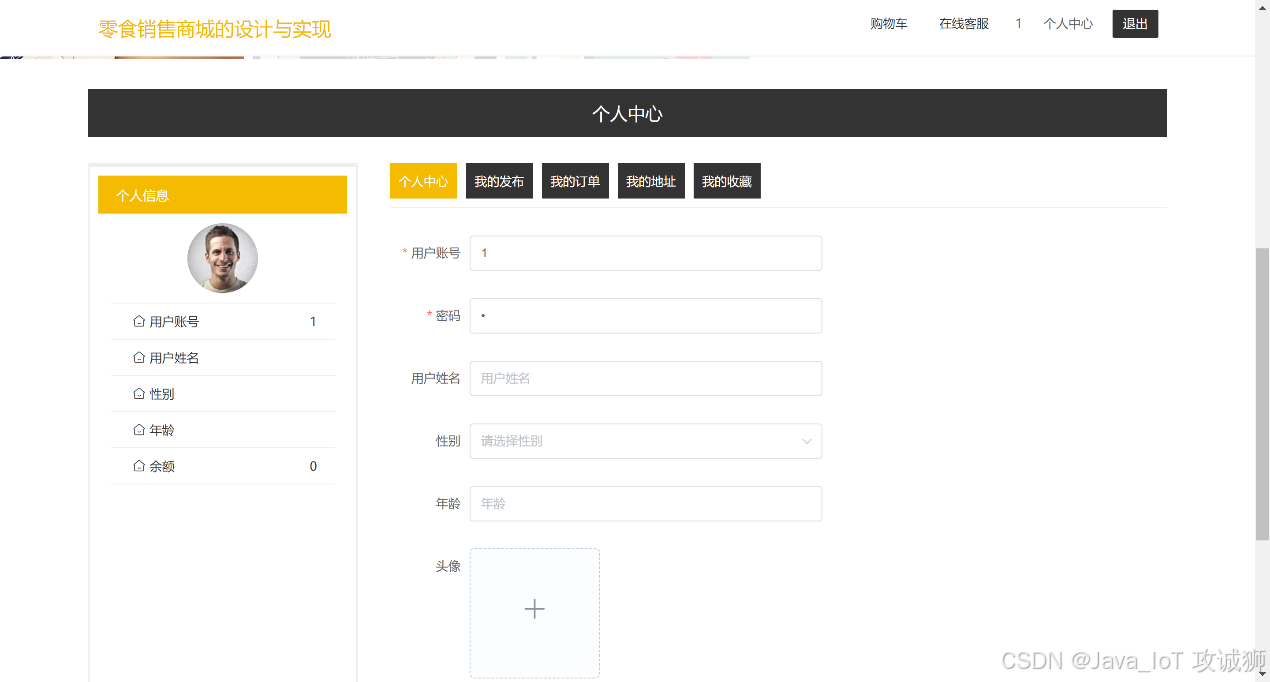This screenshot has height=682, width=1270.
Task: Click the home icon beside 用户账号 in sidebar
Action: click(139, 321)
